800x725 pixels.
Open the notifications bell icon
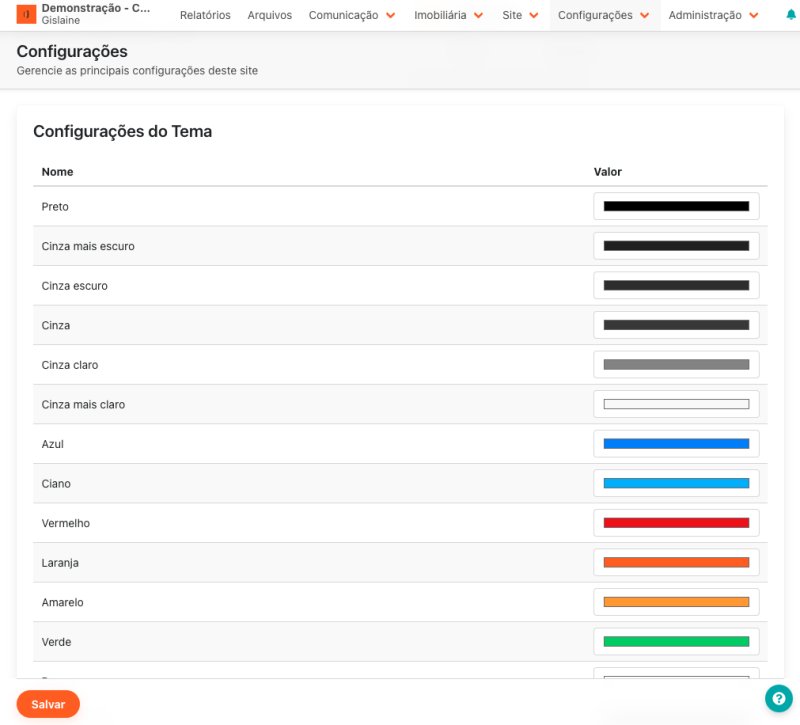[x=791, y=15]
